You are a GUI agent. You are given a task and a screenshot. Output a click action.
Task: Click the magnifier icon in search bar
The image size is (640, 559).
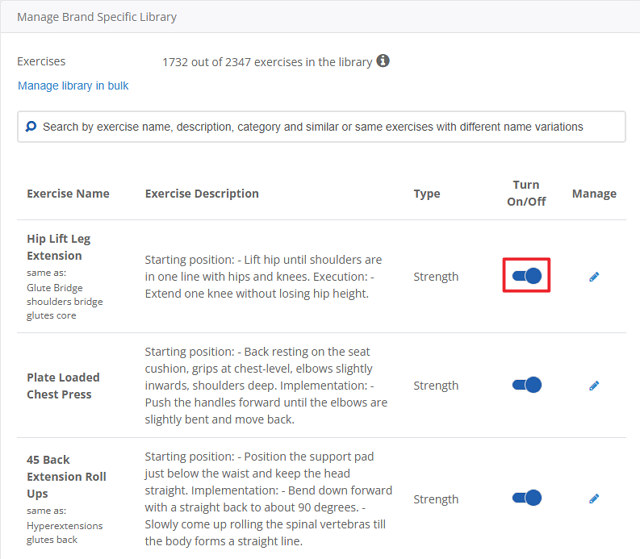point(31,127)
